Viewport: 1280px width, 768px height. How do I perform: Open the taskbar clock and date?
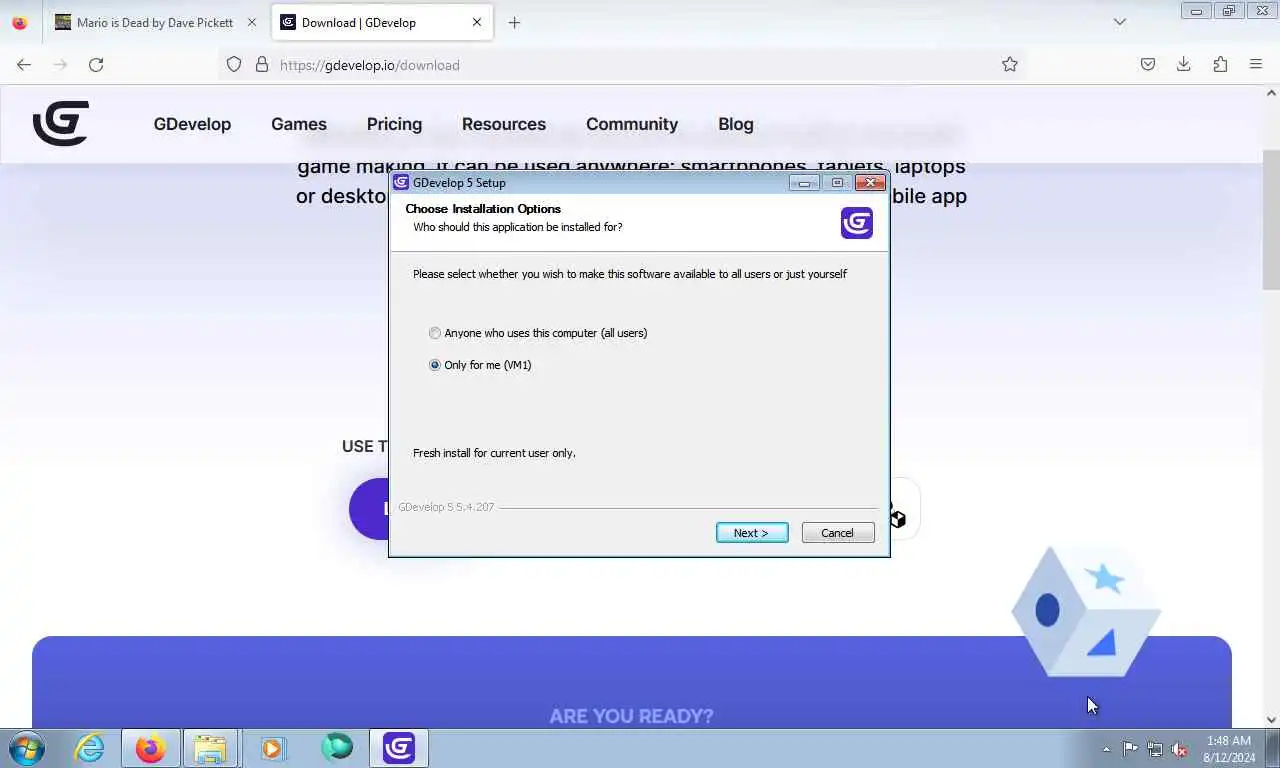(x=1229, y=749)
